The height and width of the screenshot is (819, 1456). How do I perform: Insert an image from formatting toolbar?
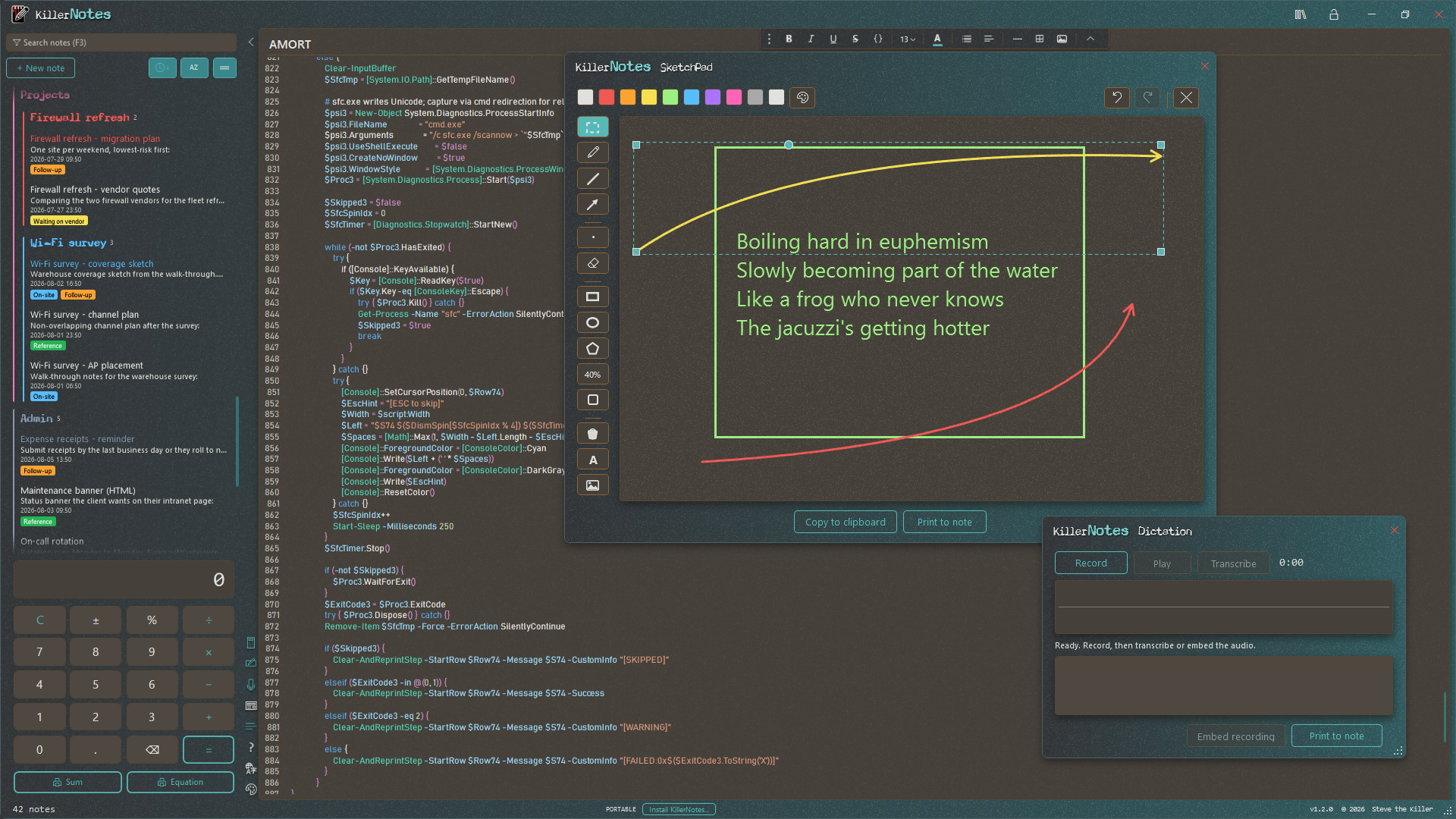pos(1062,39)
